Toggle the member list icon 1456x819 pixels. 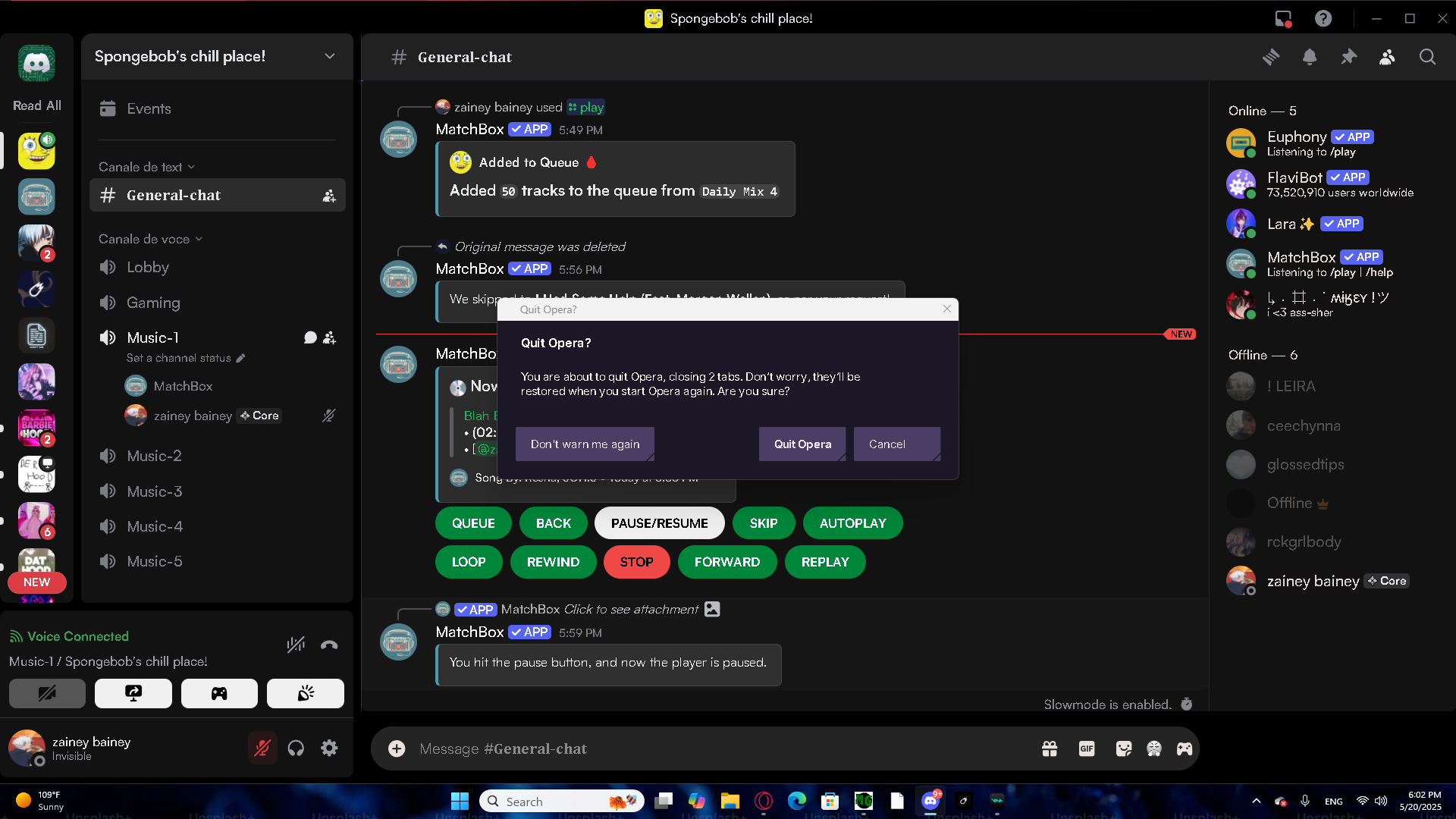[1387, 57]
